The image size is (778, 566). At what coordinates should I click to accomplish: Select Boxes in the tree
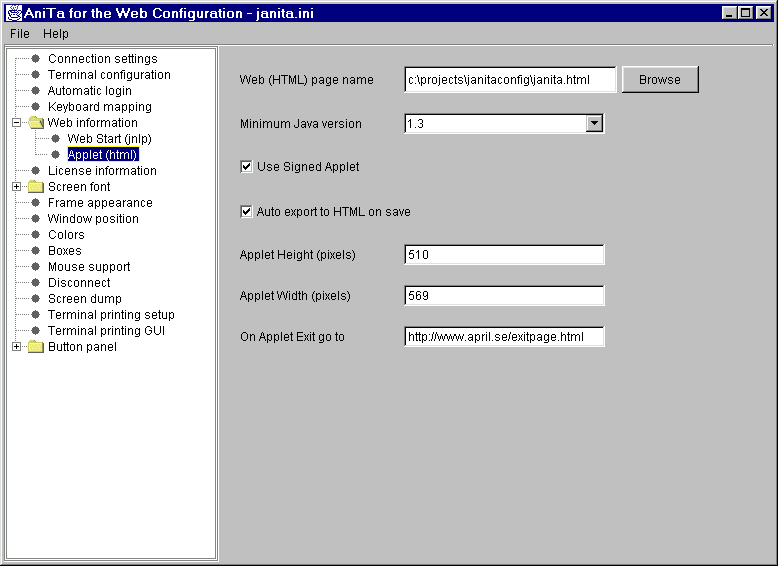pyautogui.click(x=65, y=251)
